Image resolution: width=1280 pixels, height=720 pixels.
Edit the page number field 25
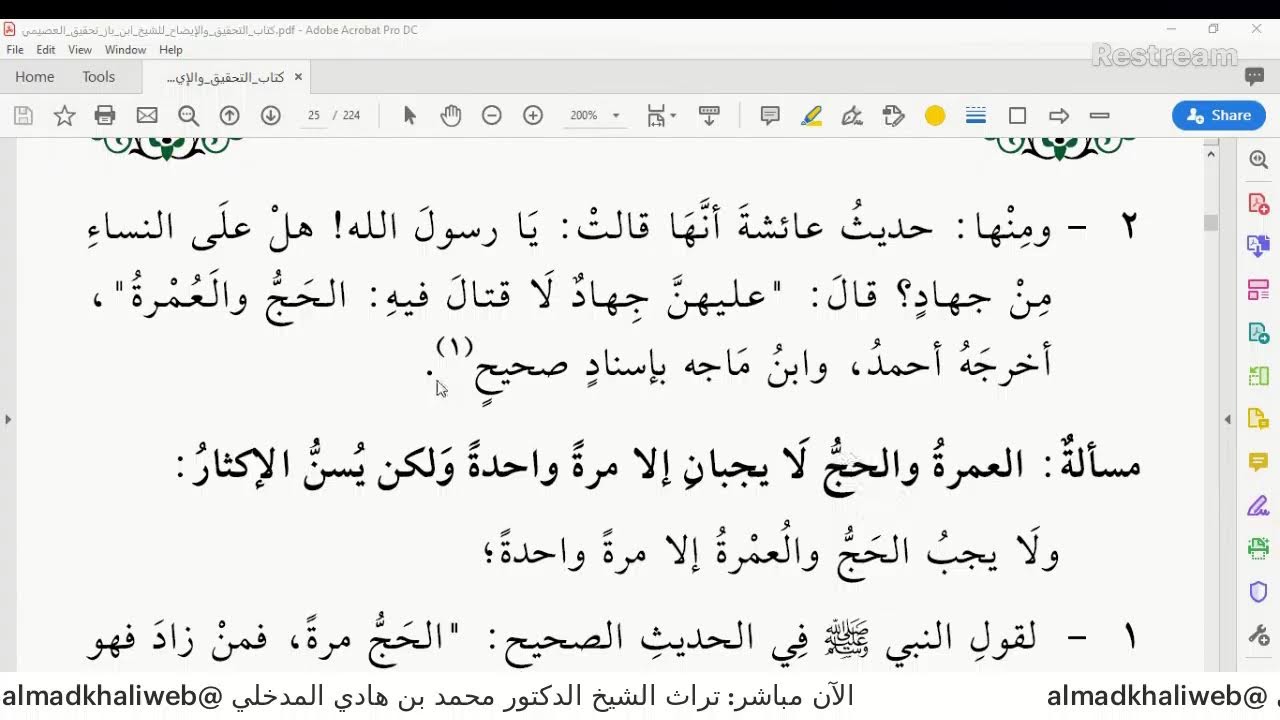coord(314,116)
